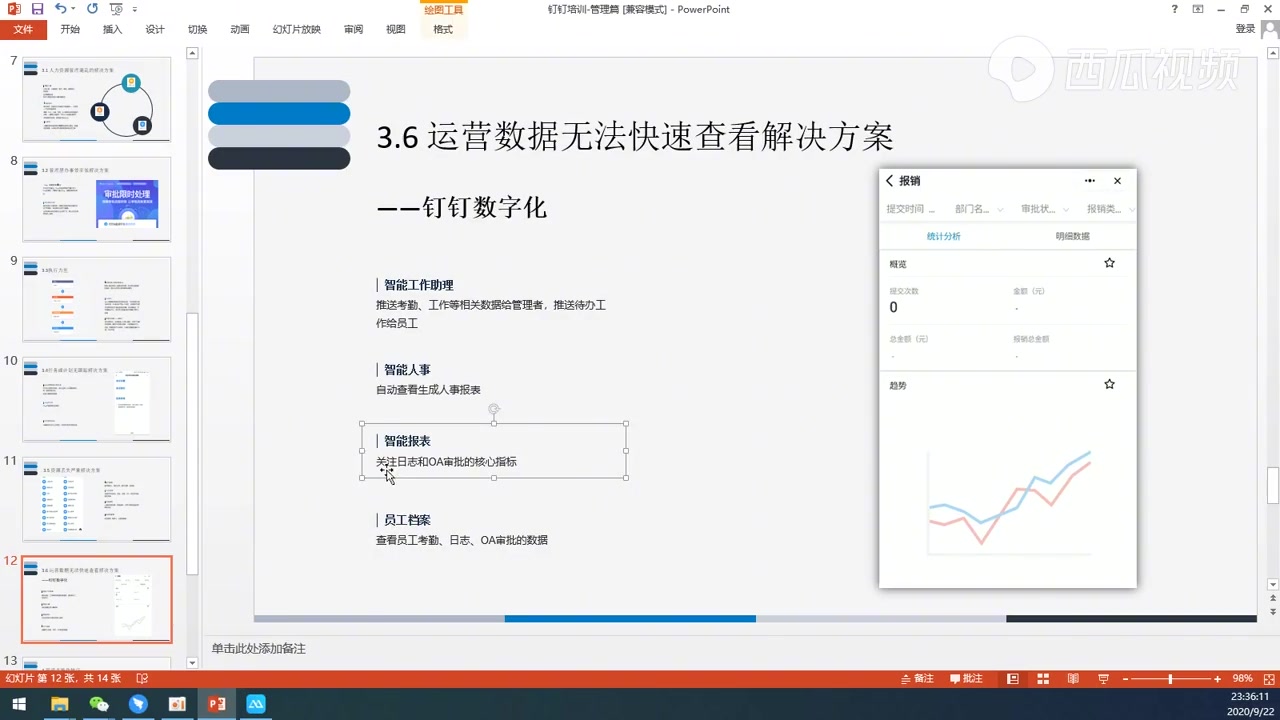Toggle the 备注 notes button
This screenshot has height=720, width=1280.
click(916, 679)
